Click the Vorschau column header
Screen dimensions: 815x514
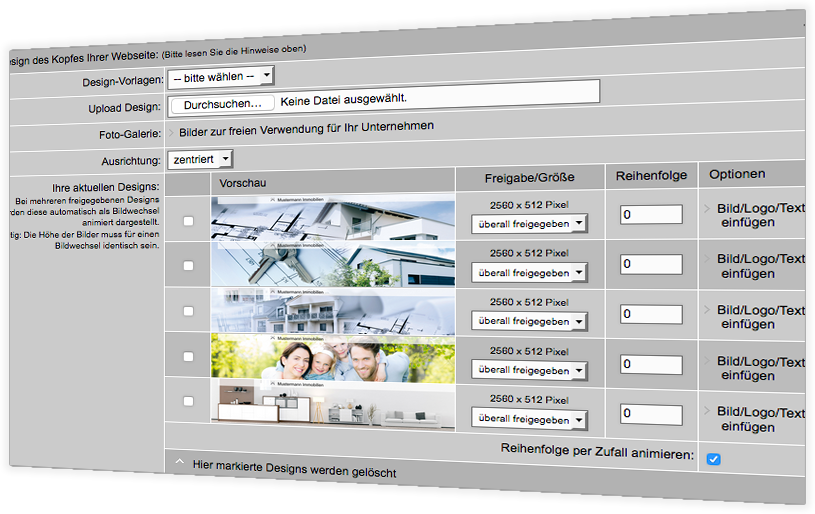click(x=243, y=183)
